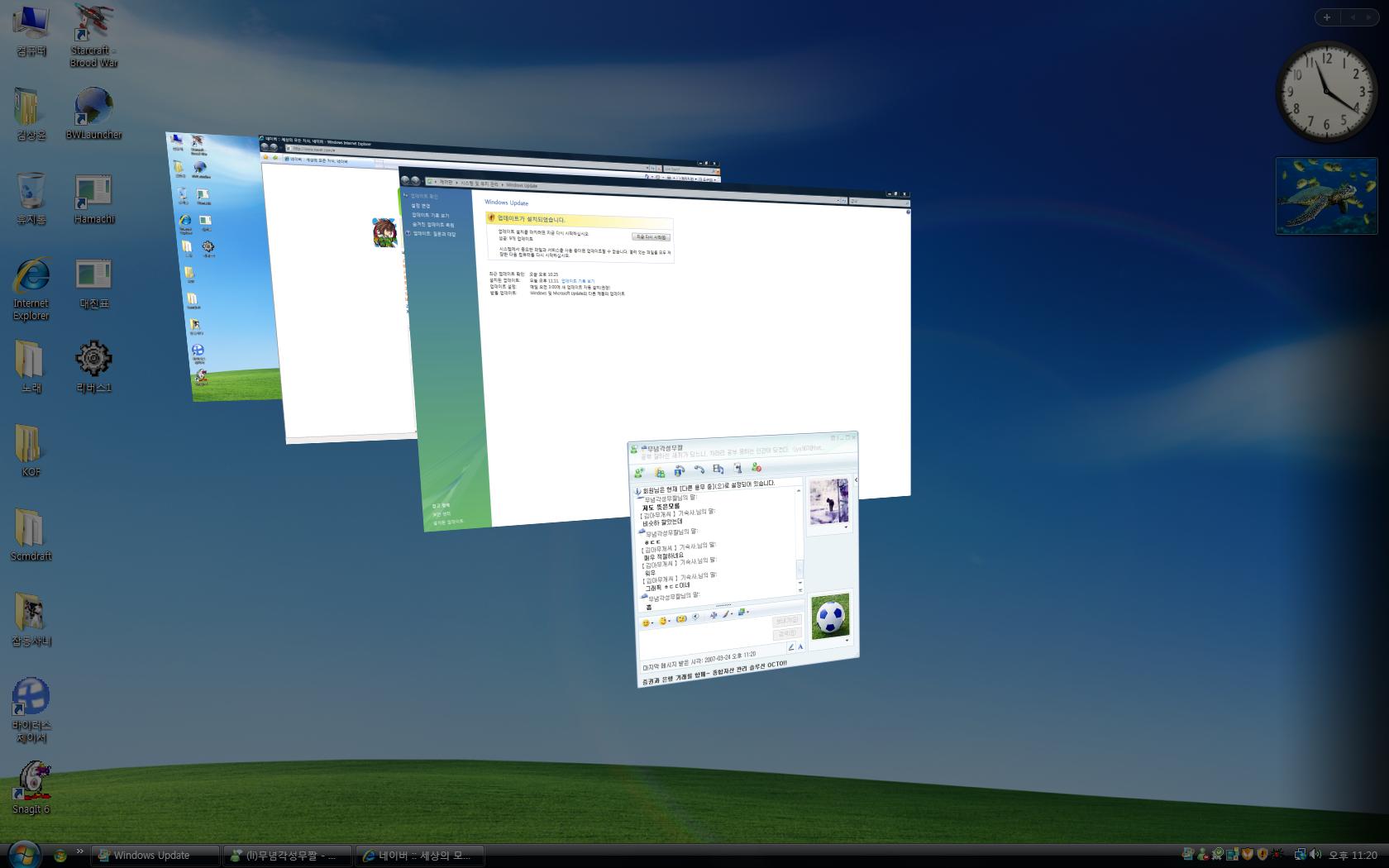The width and height of the screenshot is (1389, 868).
Task: Click the video call icon in messenger toolbar
Action: pos(680,471)
